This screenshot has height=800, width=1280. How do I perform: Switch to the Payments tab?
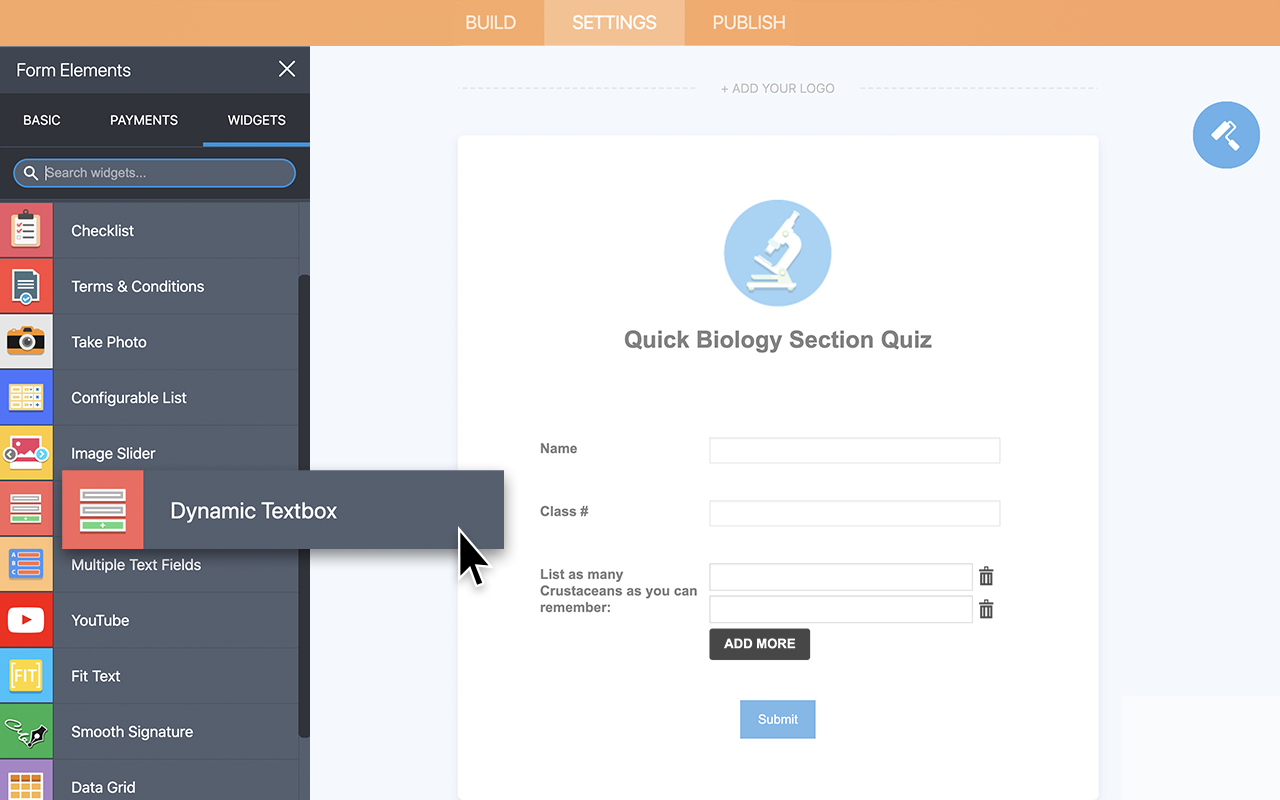pos(143,120)
